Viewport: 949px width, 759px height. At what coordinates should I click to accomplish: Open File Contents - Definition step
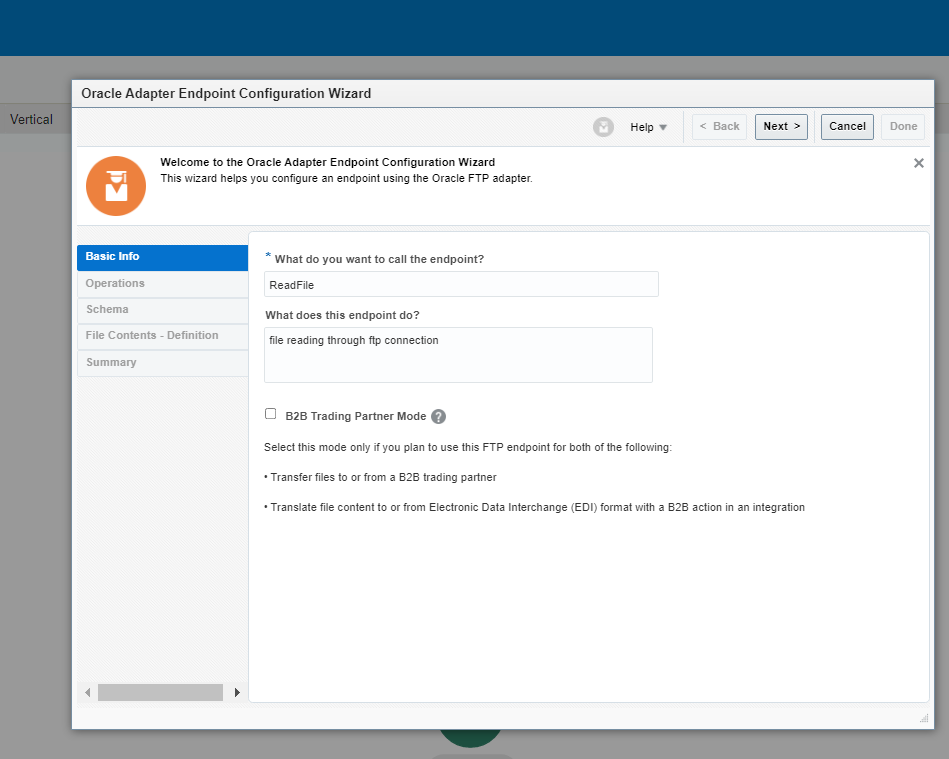pyautogui.click(x=162, y=336)
